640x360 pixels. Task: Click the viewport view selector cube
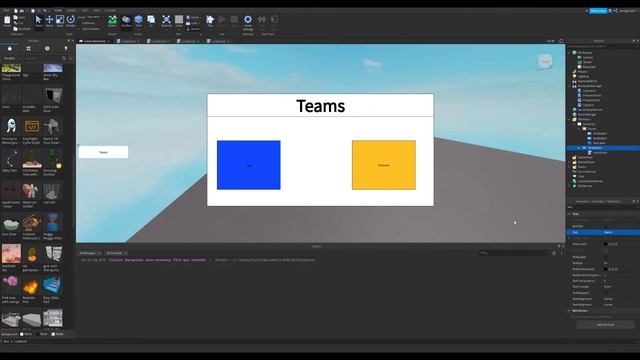pyautogui.click(x=545, y=62)
